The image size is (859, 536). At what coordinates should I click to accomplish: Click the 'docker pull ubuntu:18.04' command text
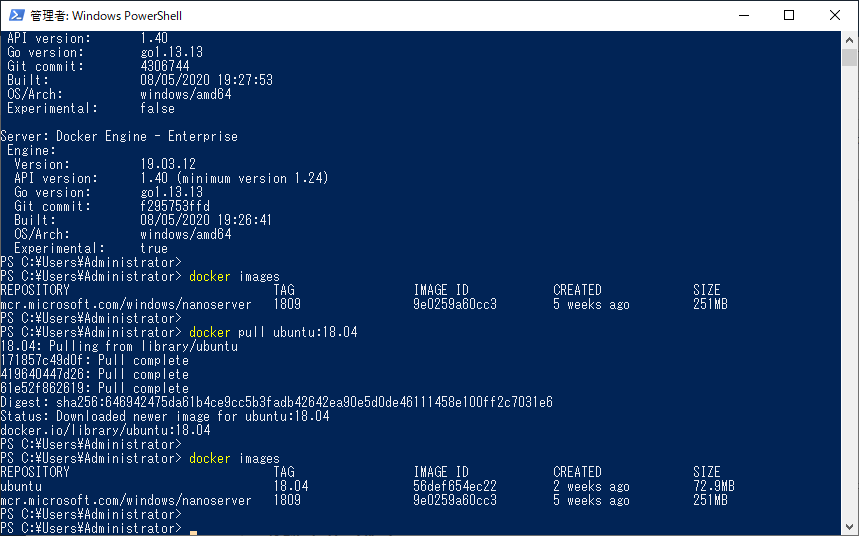click(273, 332)
